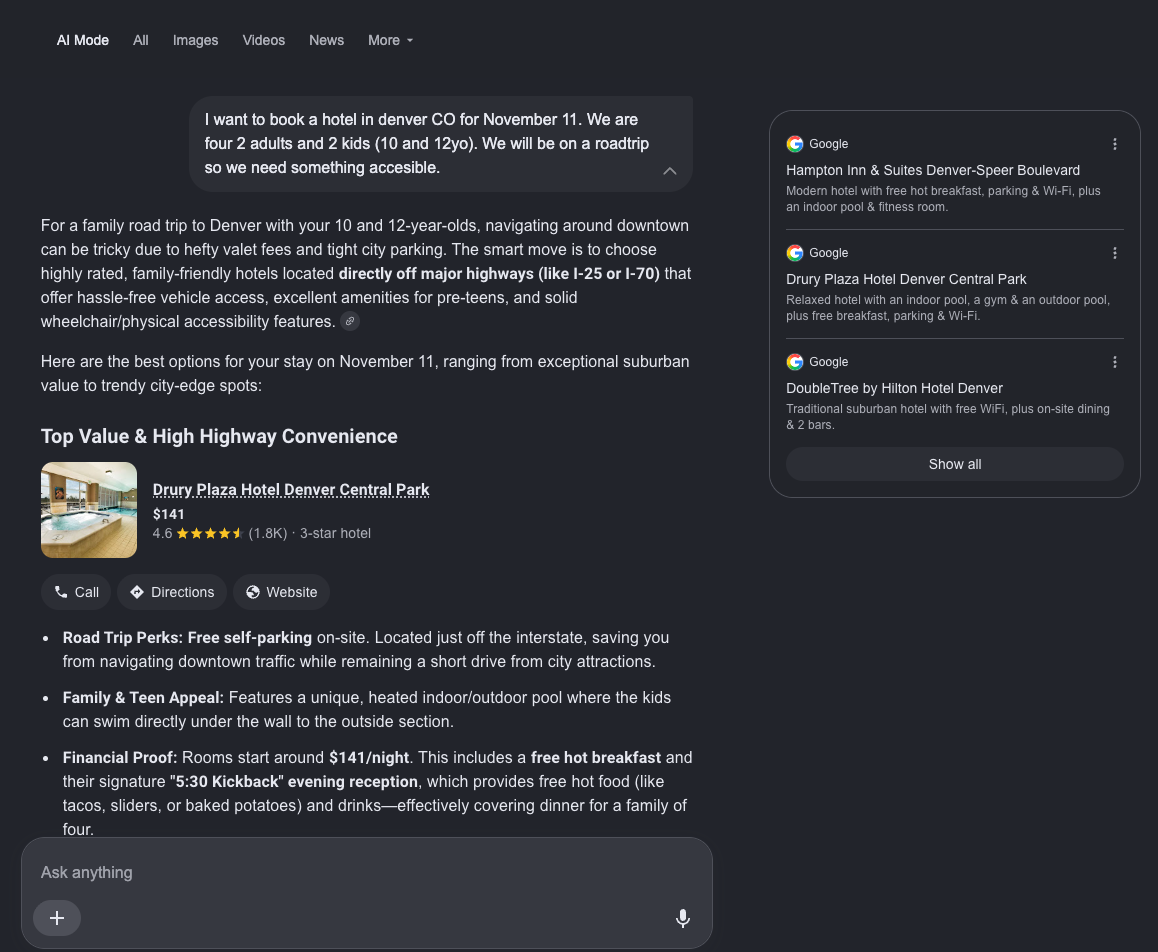Click the 4.6 star rating row
The height and width of the screenshot is (952, 1158).
point(261,533)
